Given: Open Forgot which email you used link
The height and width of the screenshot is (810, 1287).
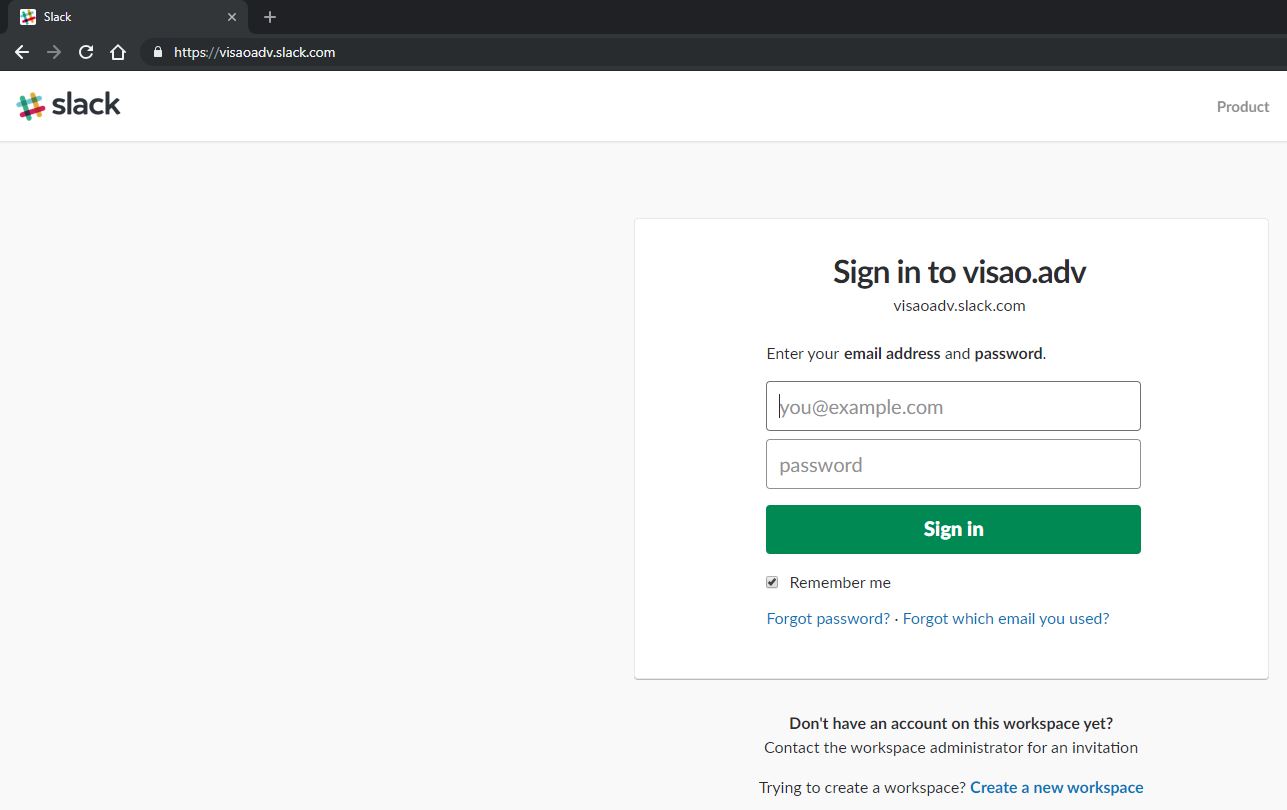Looking at the screenshot, I should click(1005, 618).
